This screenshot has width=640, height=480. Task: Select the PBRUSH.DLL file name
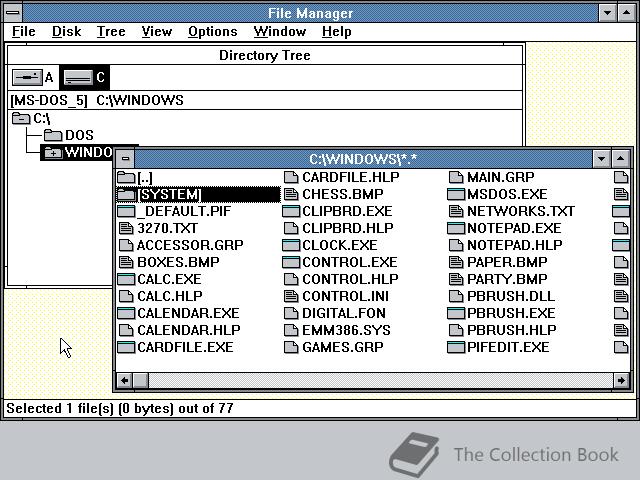click(511, 296)
